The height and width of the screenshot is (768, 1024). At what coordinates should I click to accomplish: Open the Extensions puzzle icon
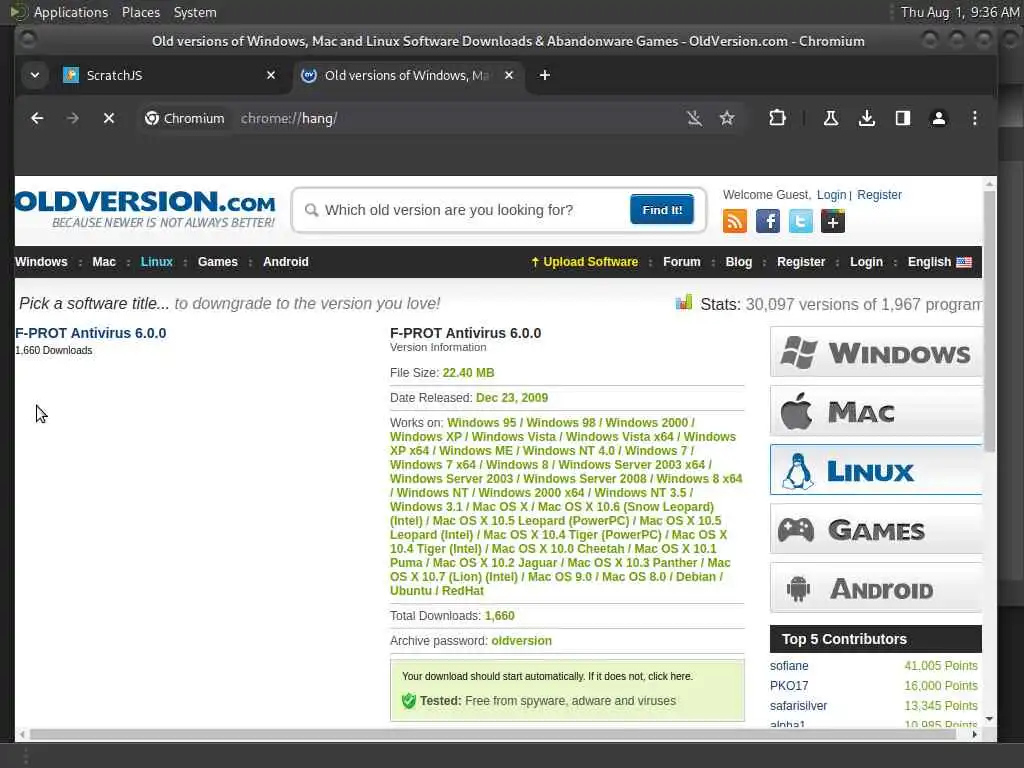[777, 118]
